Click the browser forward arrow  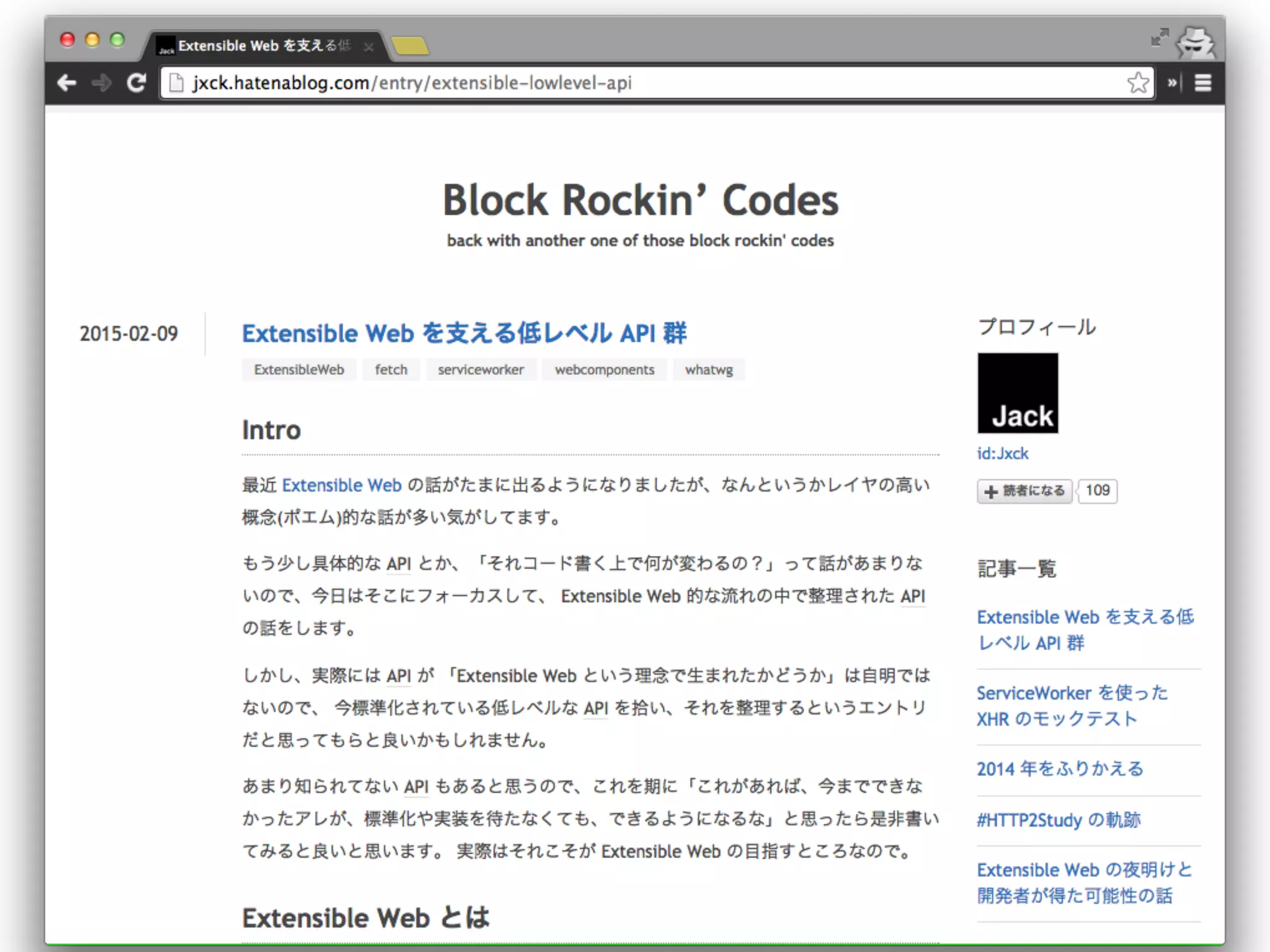[x=101, y=82]
